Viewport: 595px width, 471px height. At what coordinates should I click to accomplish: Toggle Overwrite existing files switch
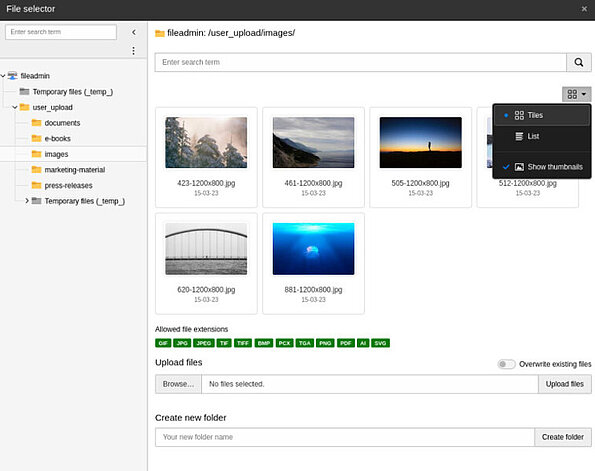507,364
